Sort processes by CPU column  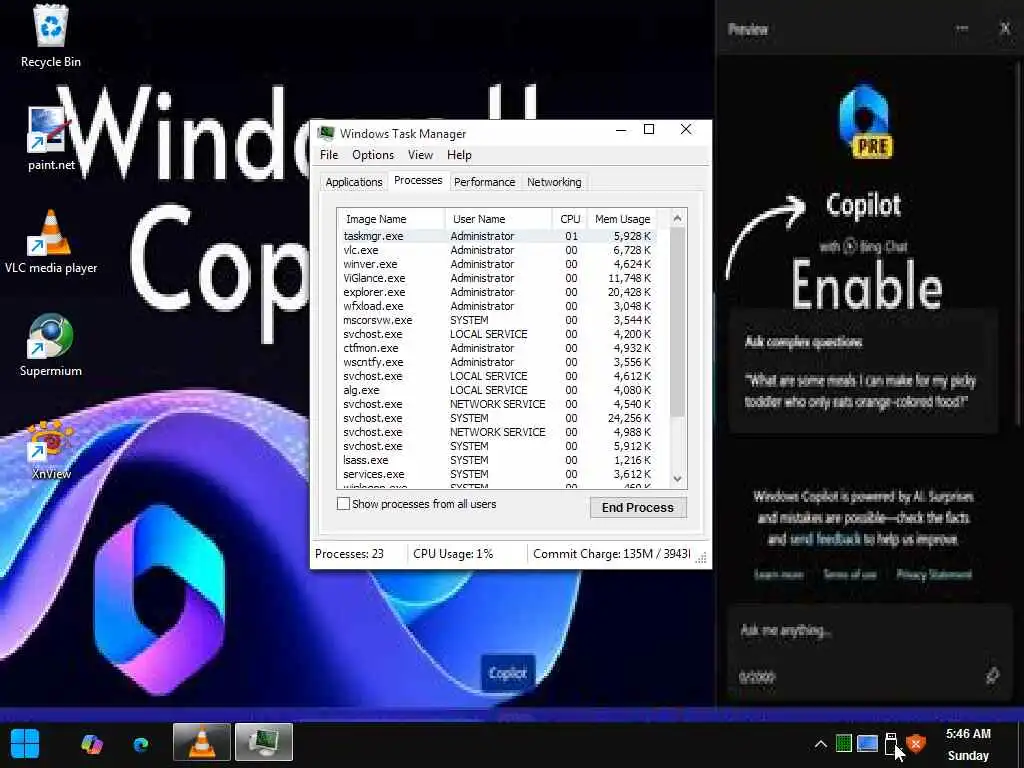pyautogui.click(x=569, y=219)
